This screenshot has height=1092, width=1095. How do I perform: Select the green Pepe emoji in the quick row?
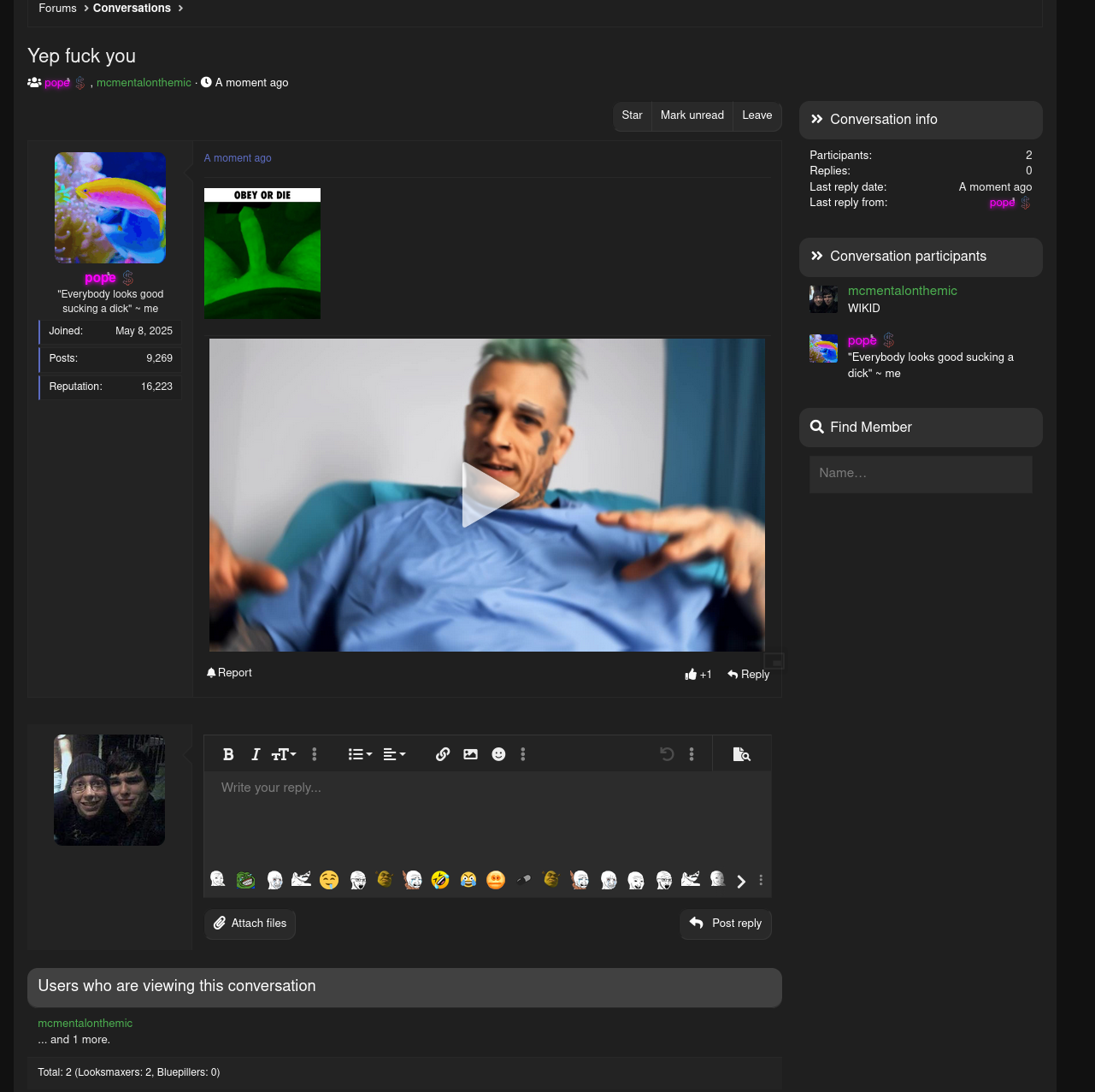click(245, 879)
